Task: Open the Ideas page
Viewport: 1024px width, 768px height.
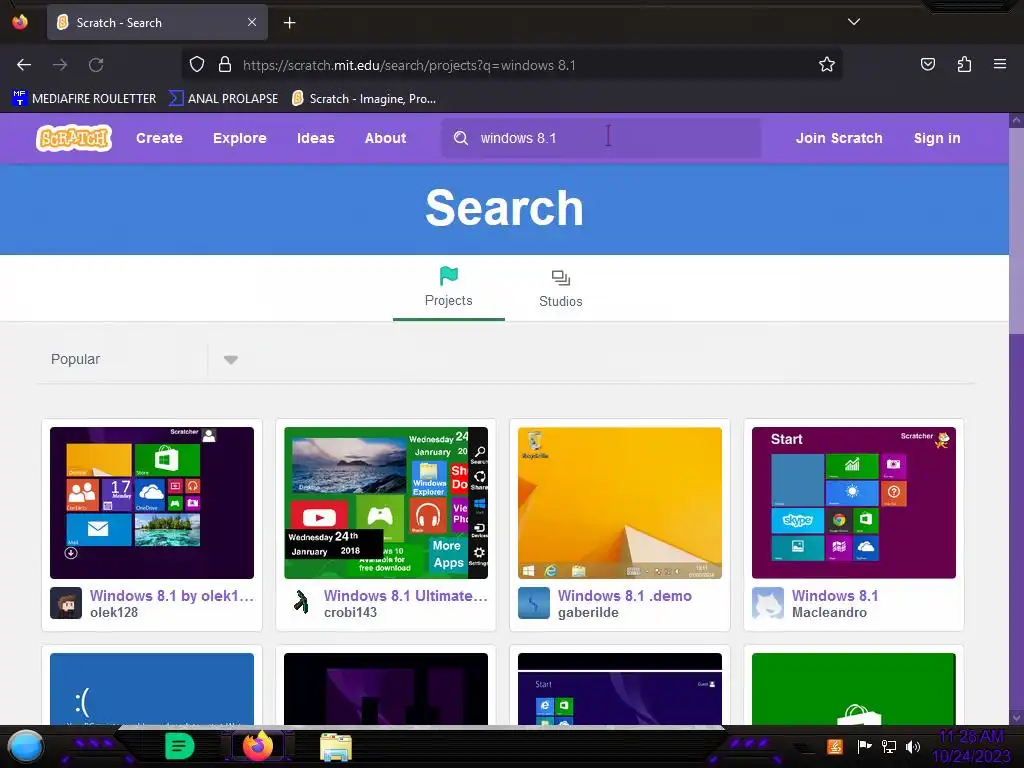Action: [316, 138]
